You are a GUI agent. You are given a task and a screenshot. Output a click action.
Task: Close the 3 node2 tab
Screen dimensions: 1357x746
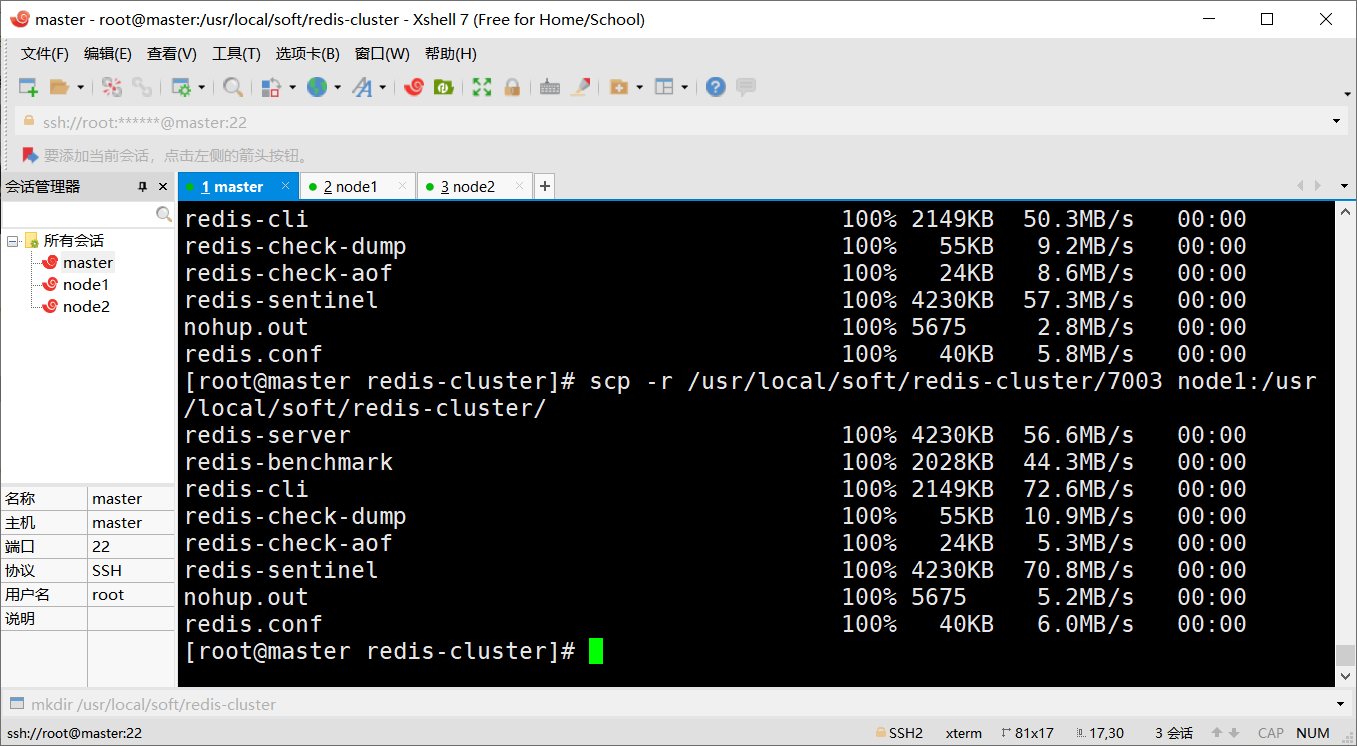pyautogui.click(x=520, y=186)
